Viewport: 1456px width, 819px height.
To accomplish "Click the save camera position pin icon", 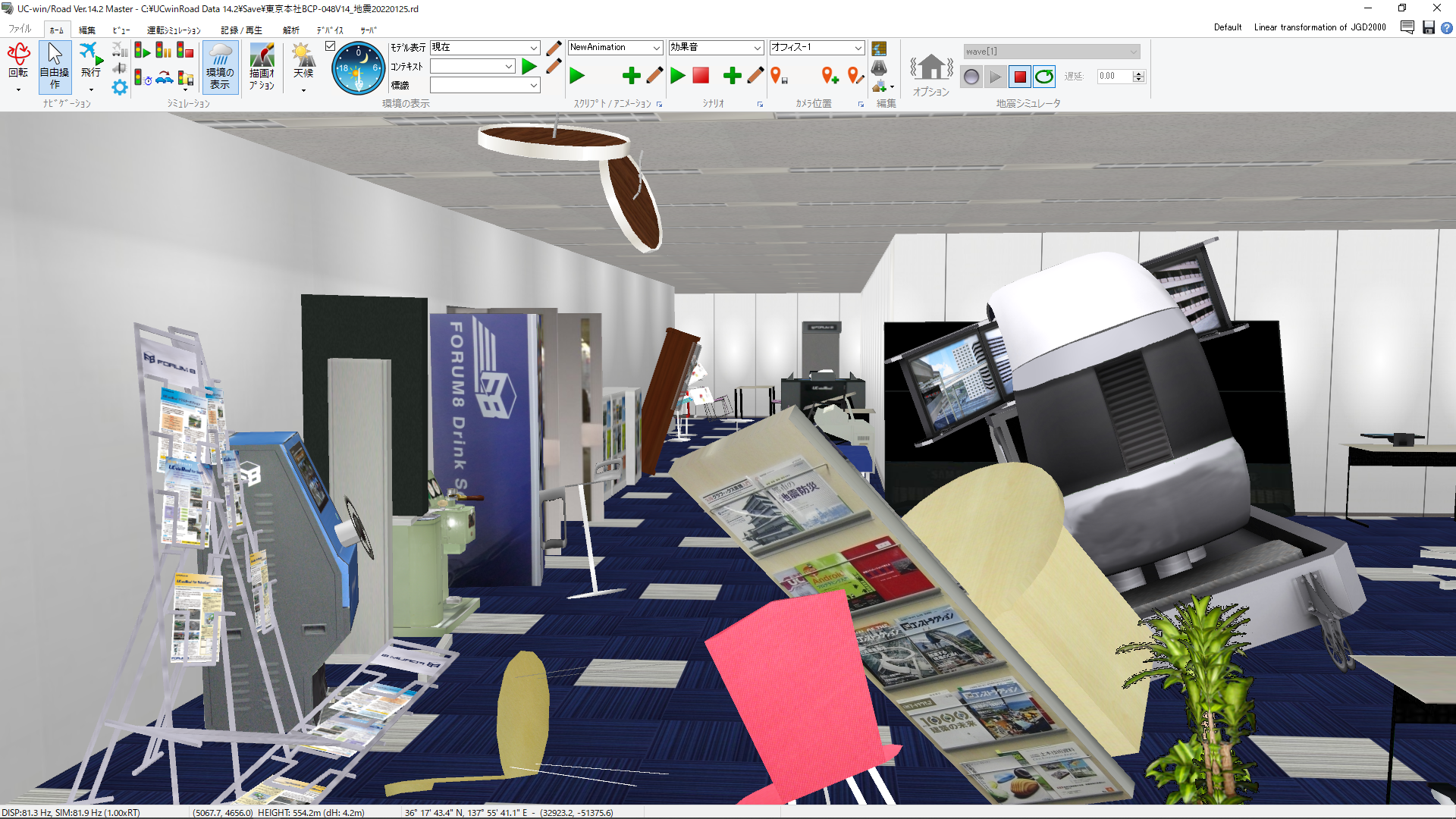I will (778, 75).
